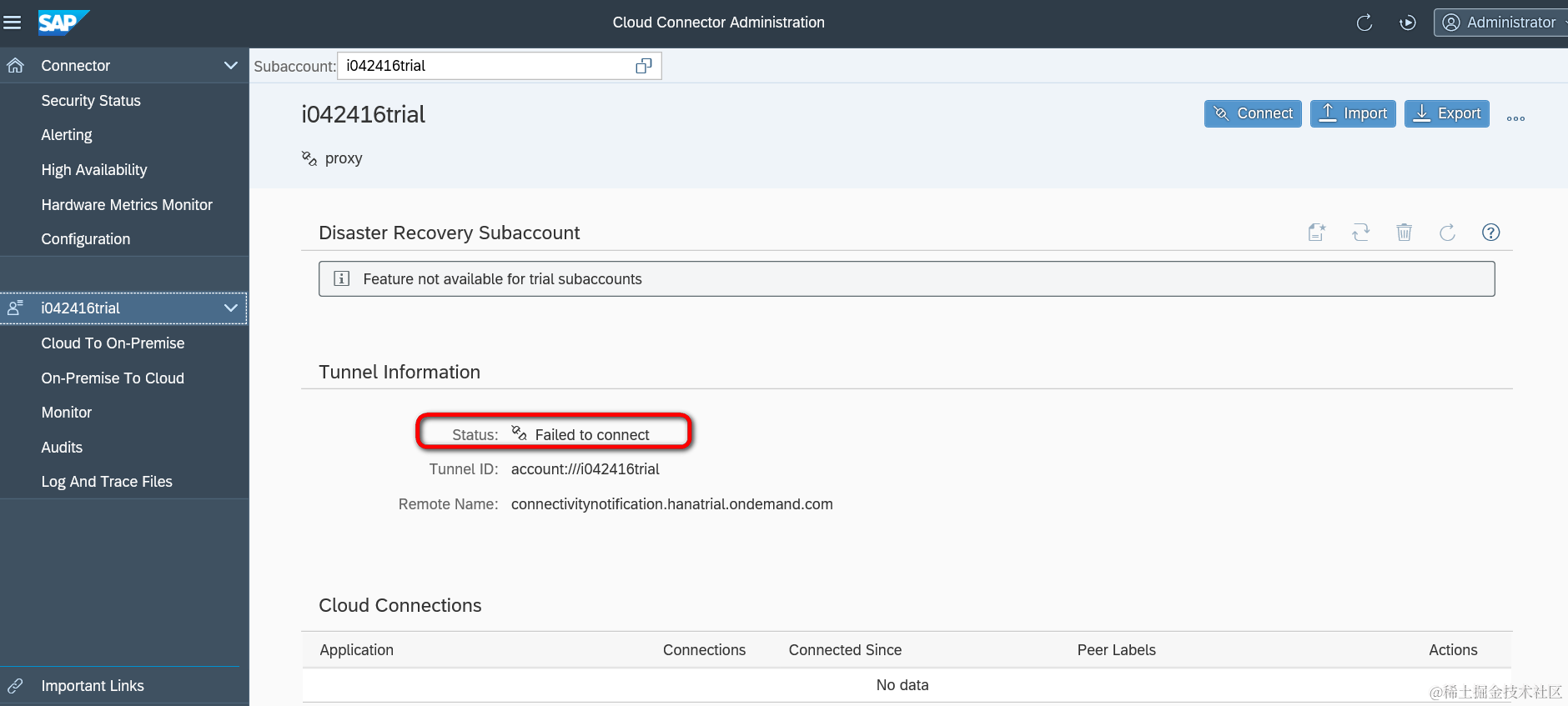The image size is (1568, 706).
Task: Open the more actions overflow menu
Action: (x=1515, y=118)
